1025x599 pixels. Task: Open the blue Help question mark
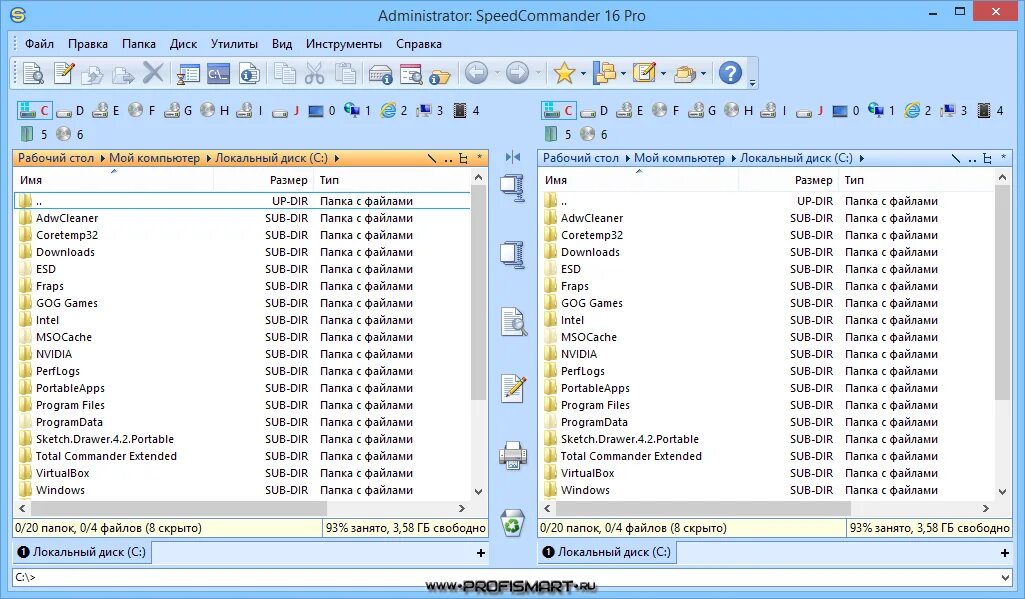pos(730,73)
